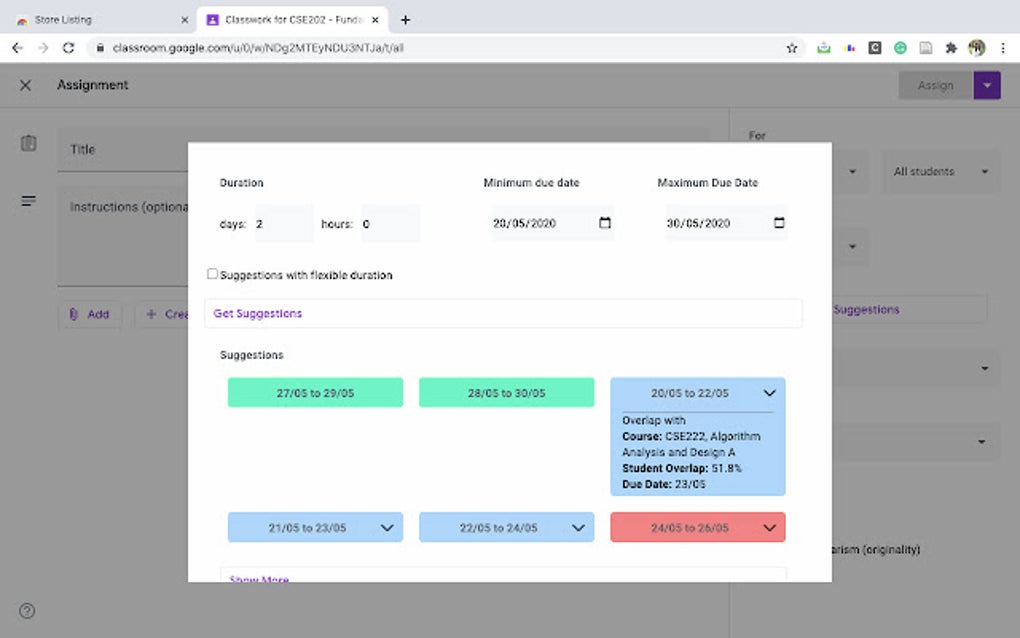Focus the duration hours field
The image size is (1020, 638).
[x=390, y=224]
